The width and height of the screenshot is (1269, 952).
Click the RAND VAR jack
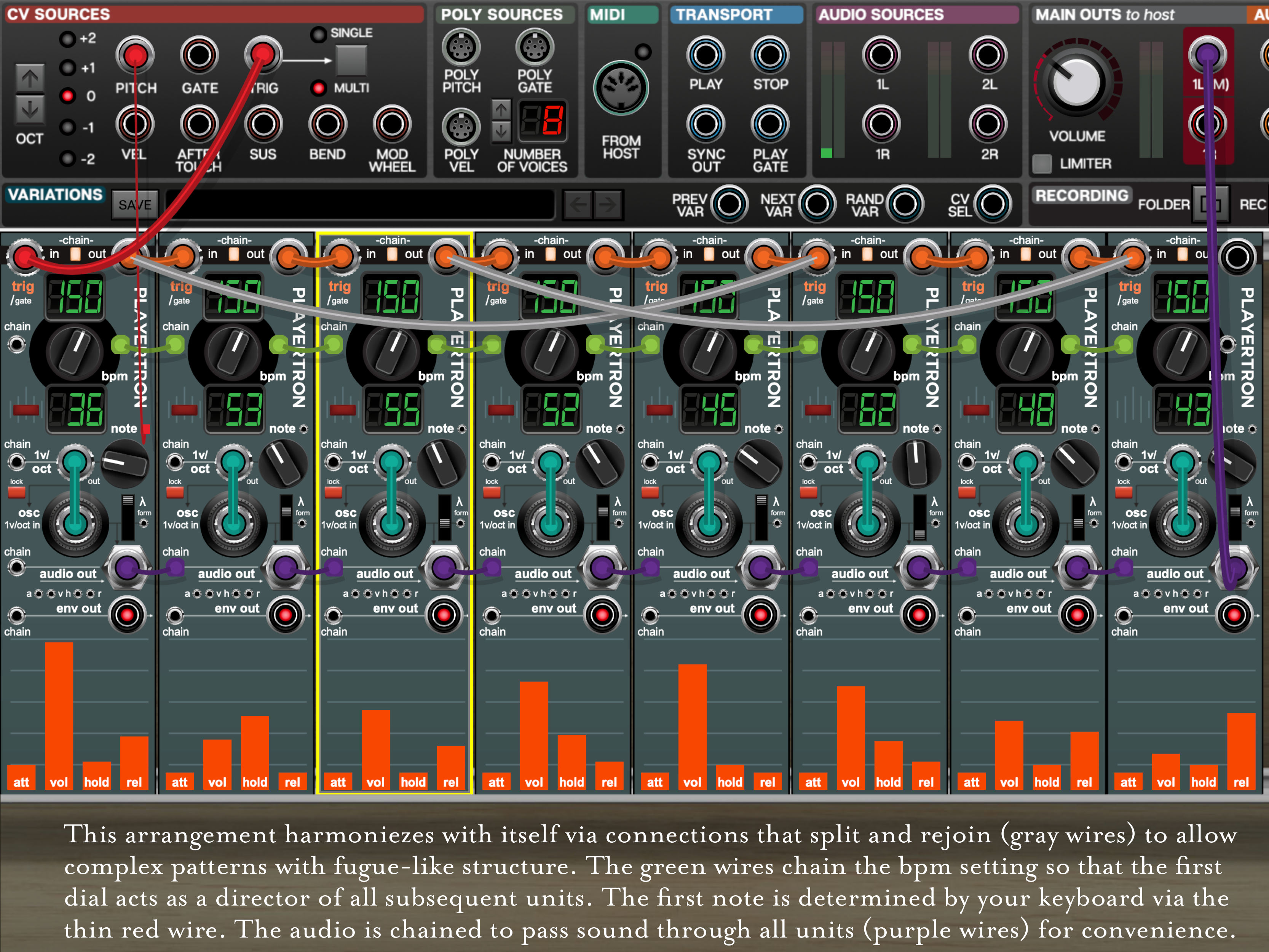905,204
